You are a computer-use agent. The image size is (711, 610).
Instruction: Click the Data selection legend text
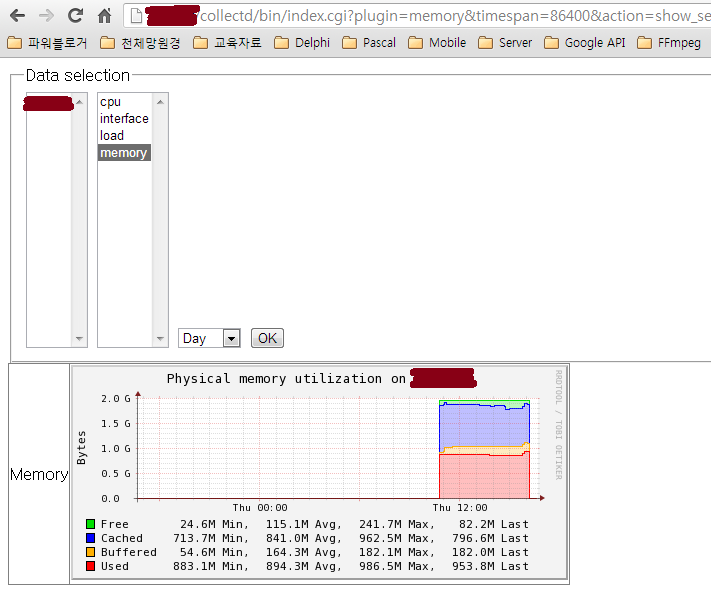coord(78,75)
